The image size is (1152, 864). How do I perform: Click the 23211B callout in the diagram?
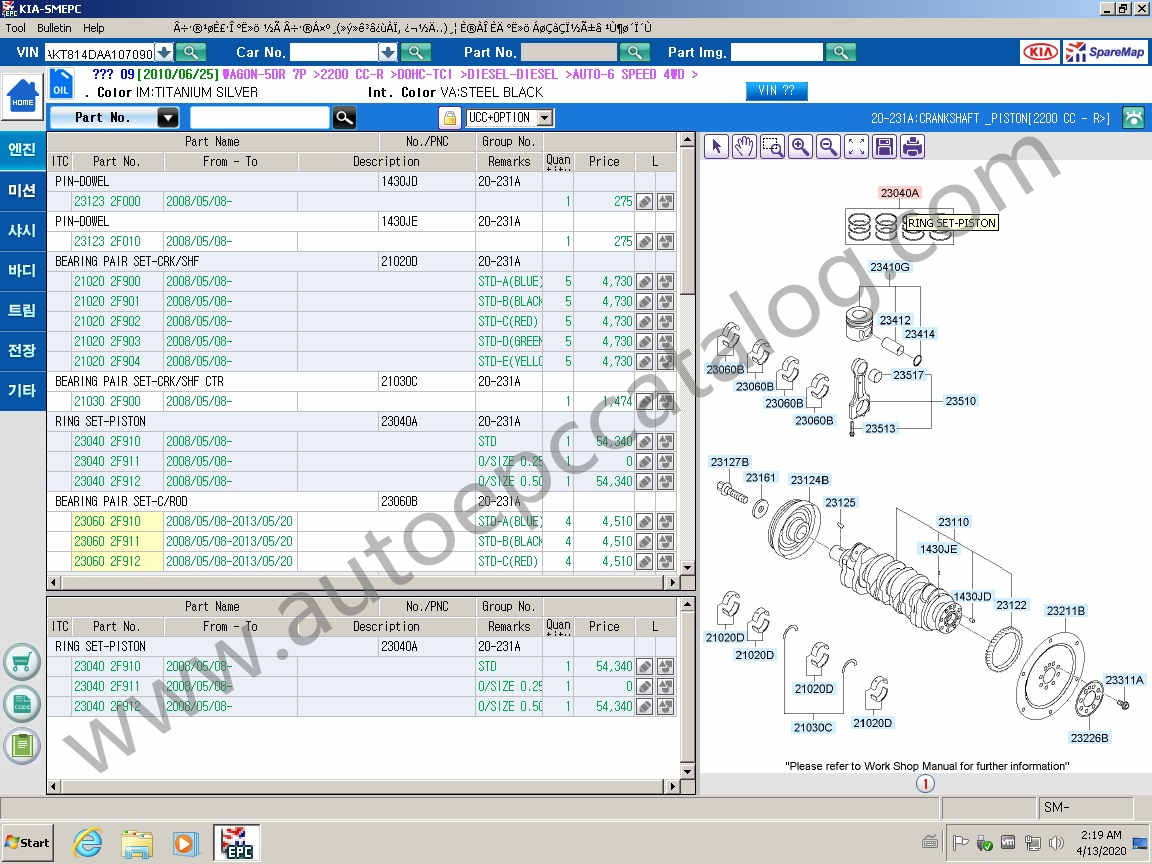pyautogui.click(x=1065, y=611)
